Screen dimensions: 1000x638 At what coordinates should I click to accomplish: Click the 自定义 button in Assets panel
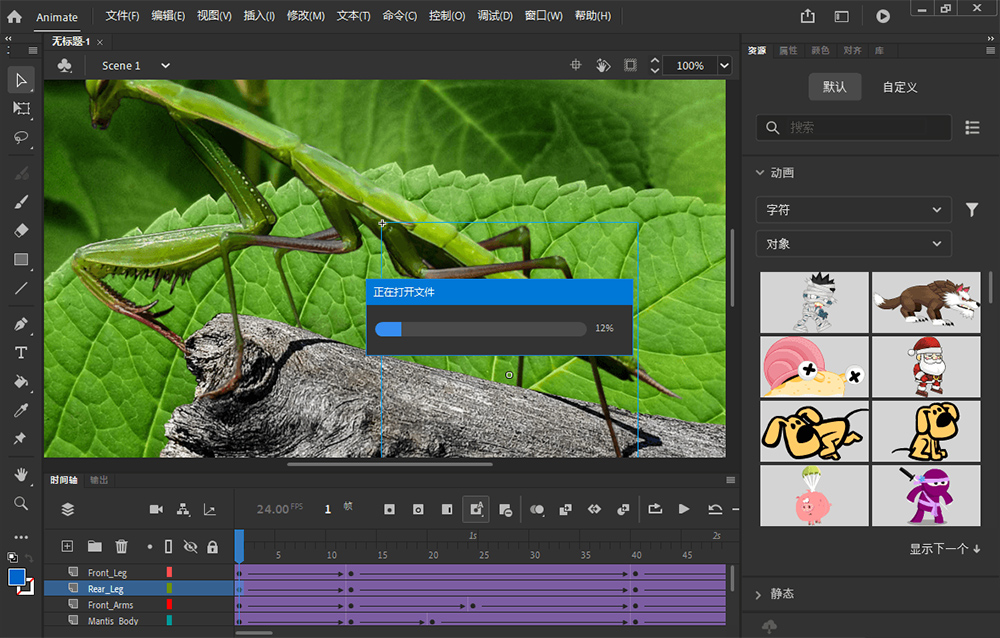point(899,87)
